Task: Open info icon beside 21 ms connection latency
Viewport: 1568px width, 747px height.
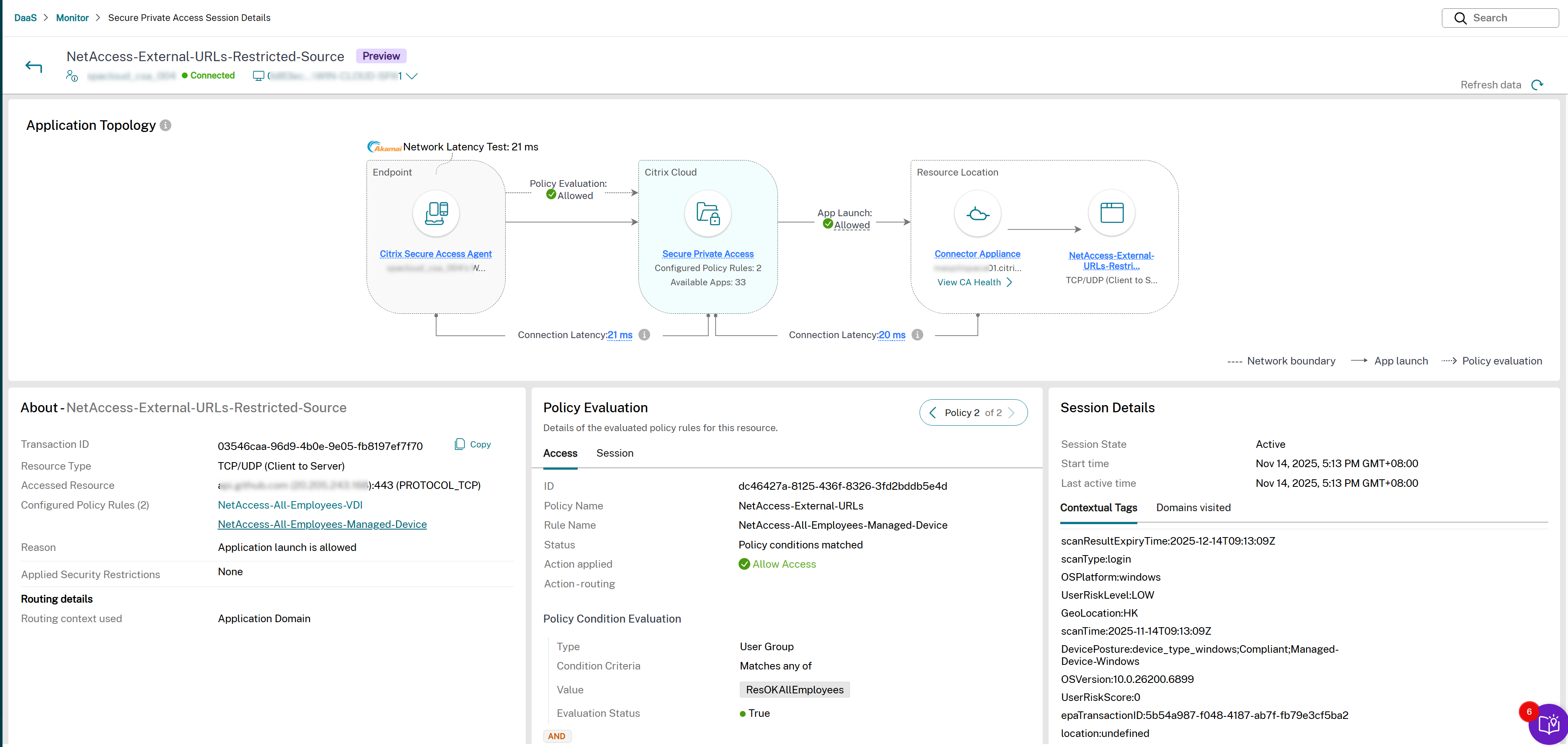Action: pos(645,335)
